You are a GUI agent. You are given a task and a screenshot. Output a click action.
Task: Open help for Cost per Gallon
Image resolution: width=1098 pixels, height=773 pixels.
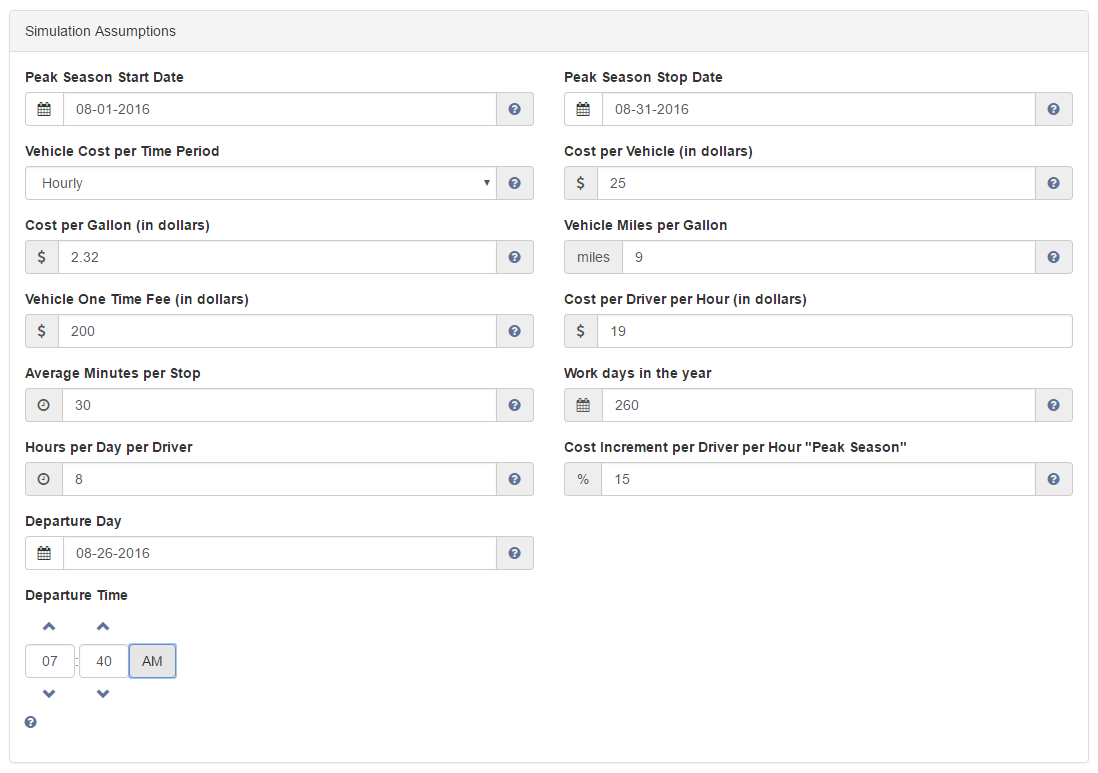(x=514, y=257)
